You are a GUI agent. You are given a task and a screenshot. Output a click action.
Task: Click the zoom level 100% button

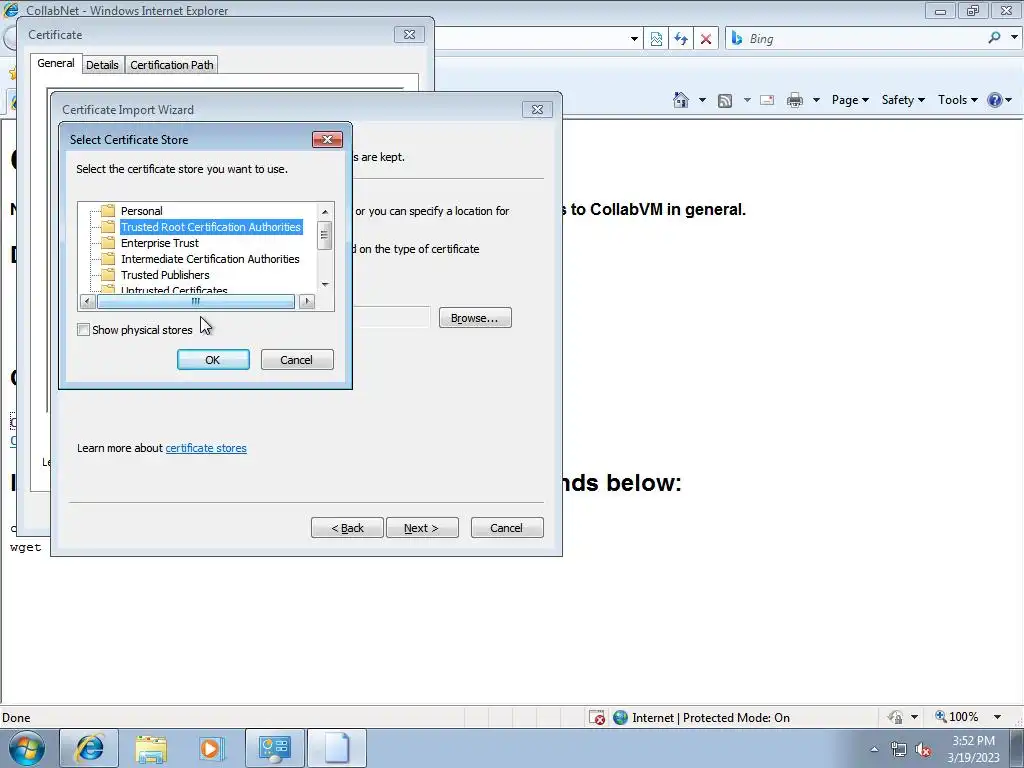(957, 717)
